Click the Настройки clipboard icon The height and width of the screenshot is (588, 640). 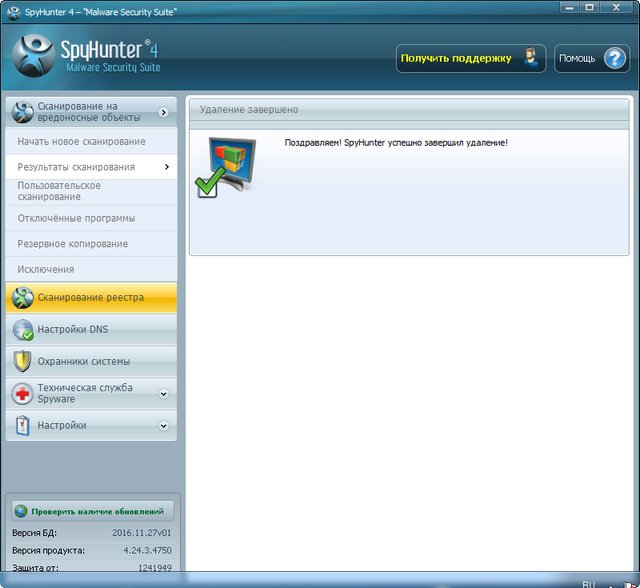(x=22, y=426)
